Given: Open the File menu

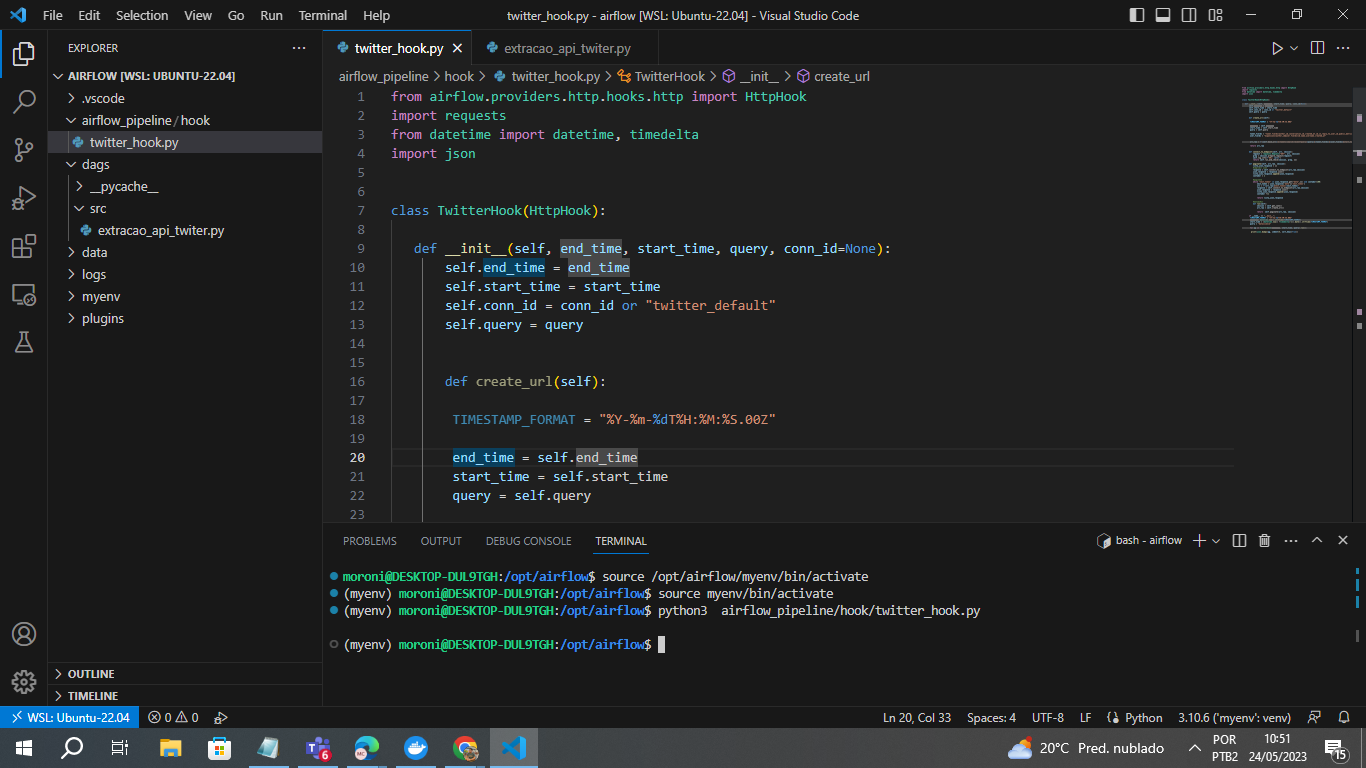Looking at the screenshot, I should [x=53, y=15].
